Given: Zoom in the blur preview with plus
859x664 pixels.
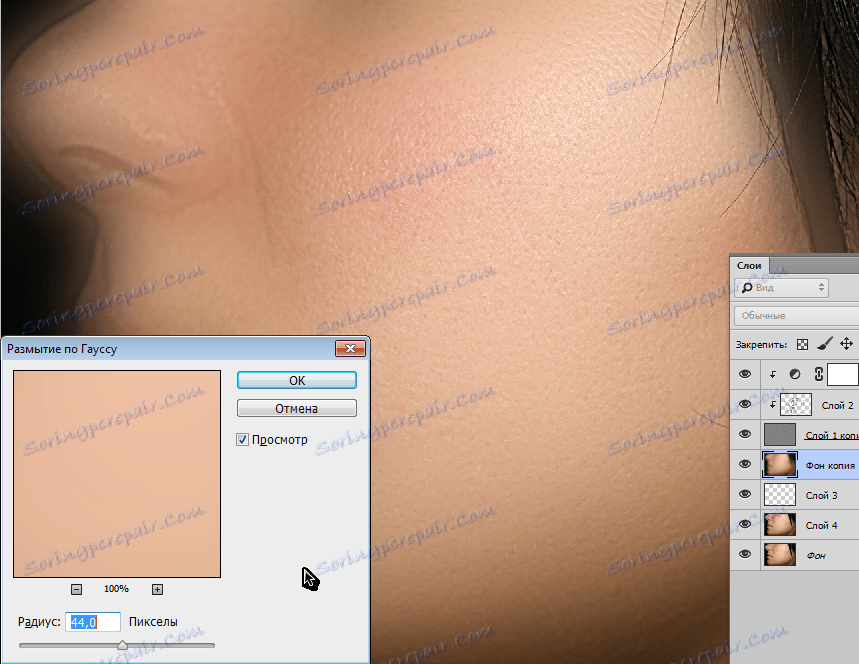Looking at the screenshot, I should (x=157, y=589).
